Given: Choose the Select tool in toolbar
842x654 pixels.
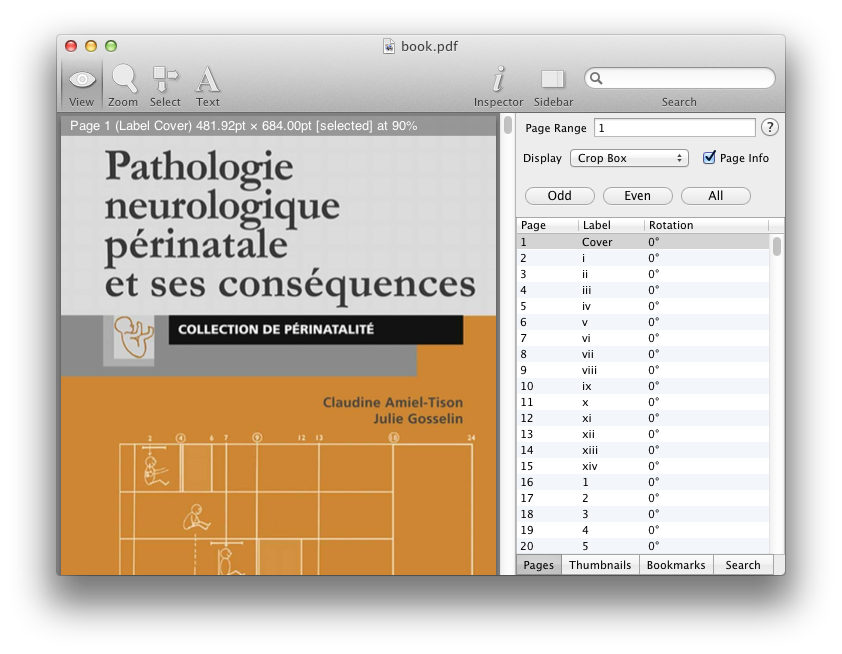Looking at the screenshot, I should tap(165, 79).
